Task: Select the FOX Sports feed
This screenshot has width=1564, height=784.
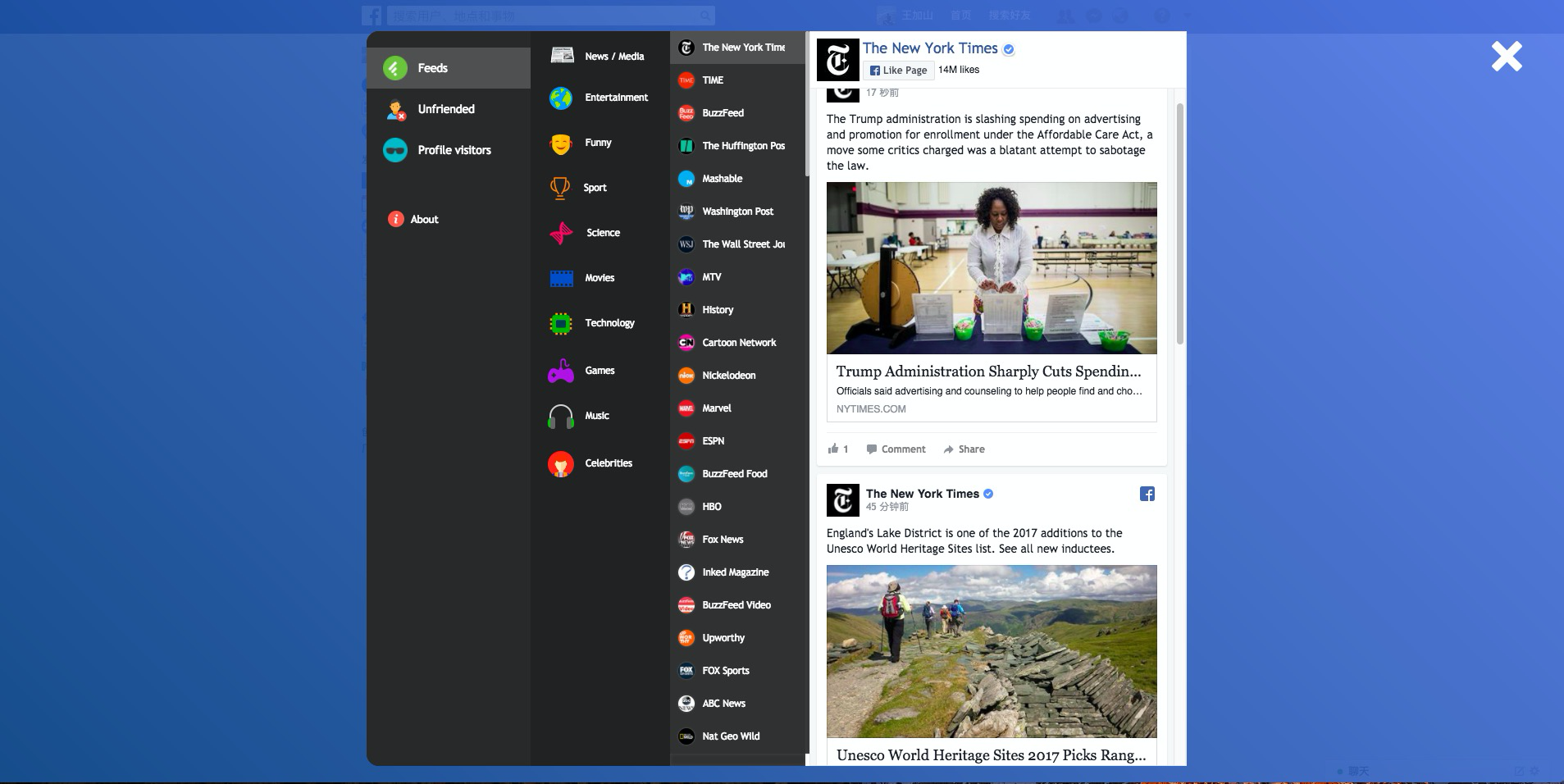Action: [x=737, y=671]
